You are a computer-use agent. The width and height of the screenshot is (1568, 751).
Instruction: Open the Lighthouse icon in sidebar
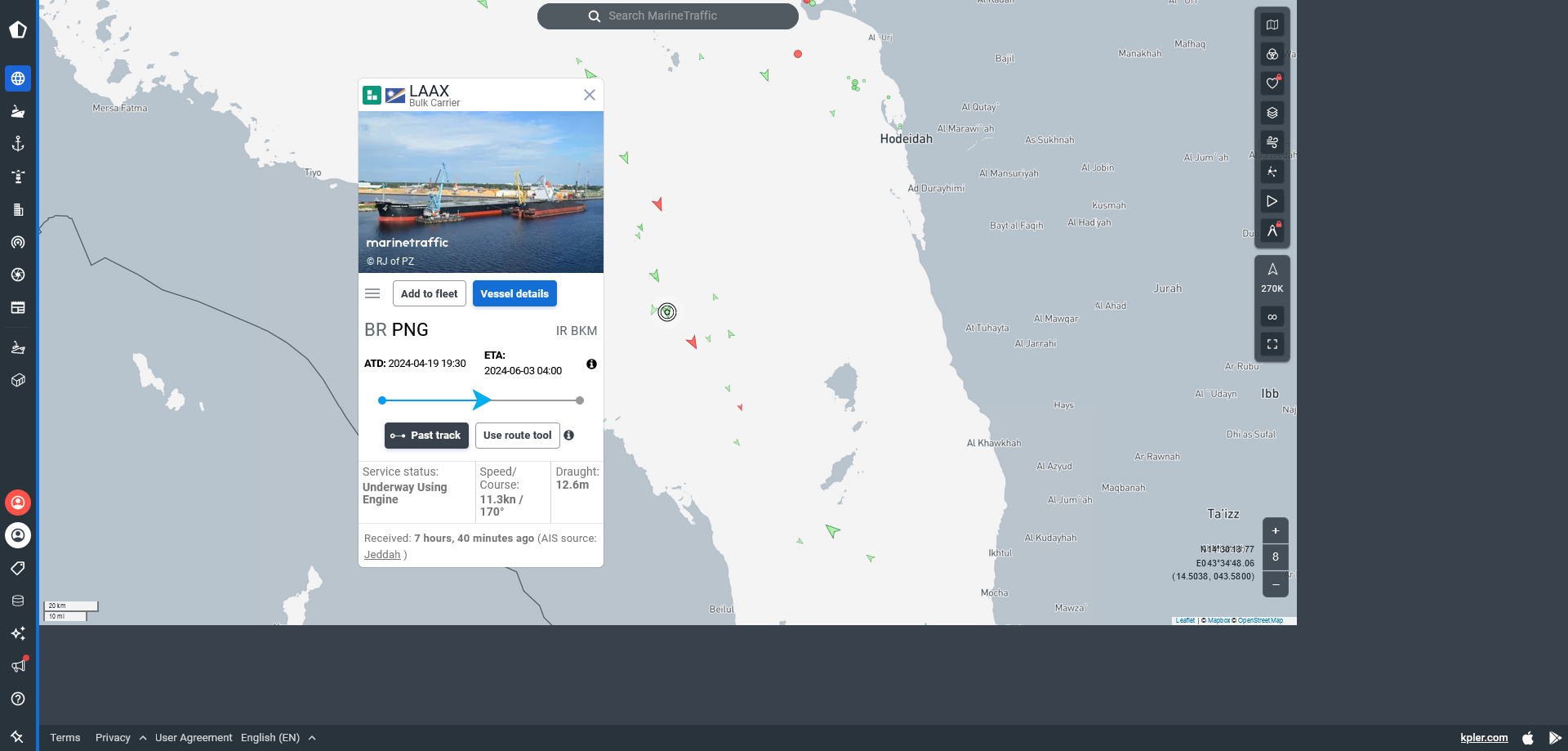click(18, 177)
